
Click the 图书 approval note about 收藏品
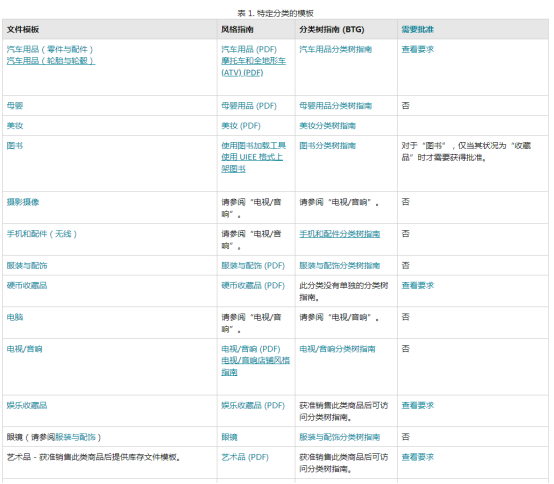click(x=466, y=152)
